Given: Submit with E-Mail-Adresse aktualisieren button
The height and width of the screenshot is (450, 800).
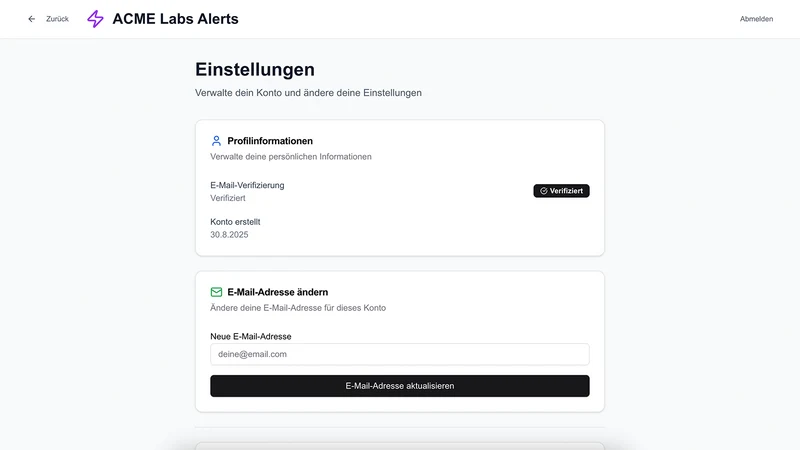Looking at the screenshot, I should point(399,386).
